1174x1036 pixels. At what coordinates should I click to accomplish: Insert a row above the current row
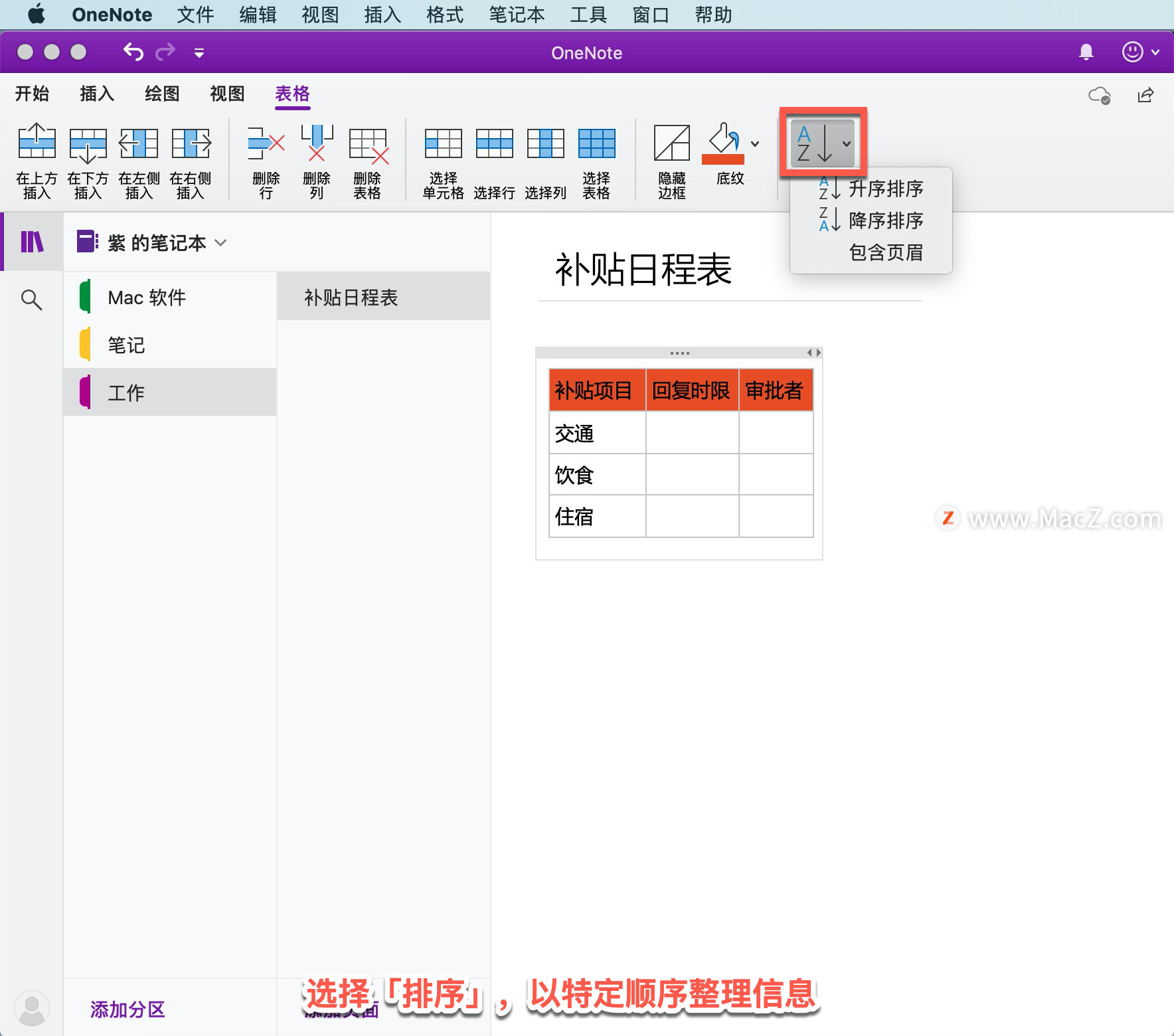(x=37, y=161)
